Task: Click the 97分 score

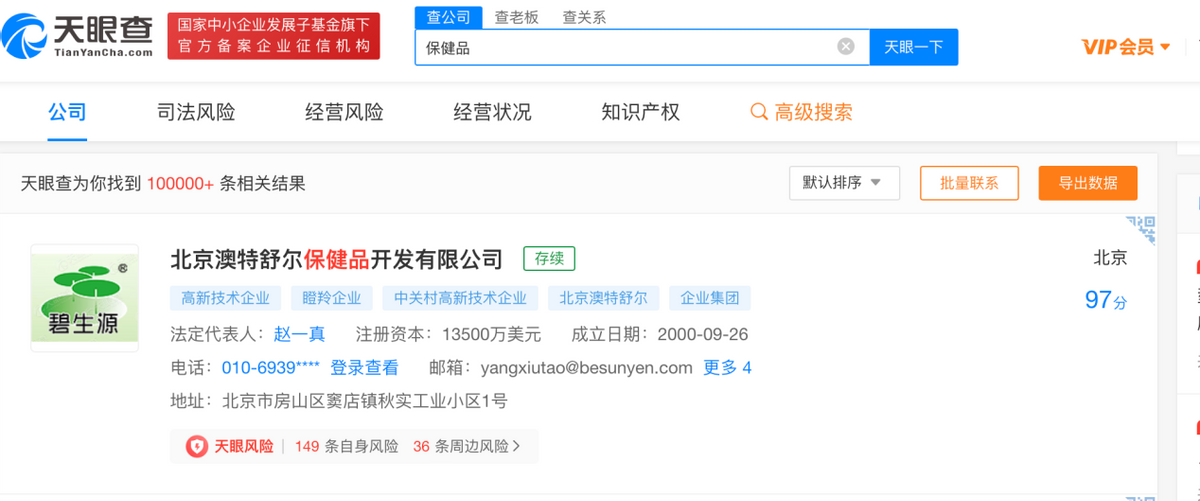Action: 1105,300
